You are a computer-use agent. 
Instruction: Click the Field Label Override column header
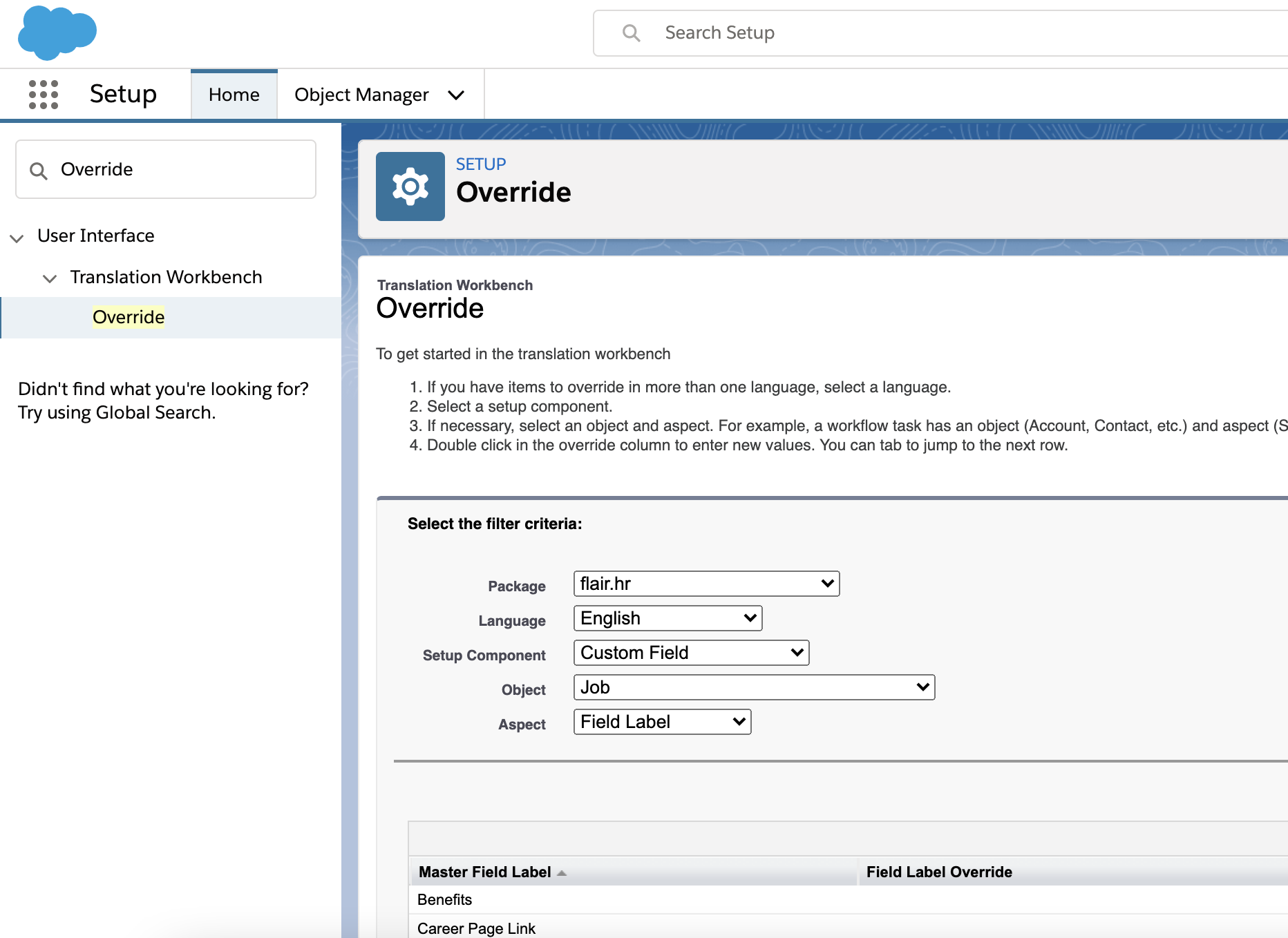coord(939,872)
